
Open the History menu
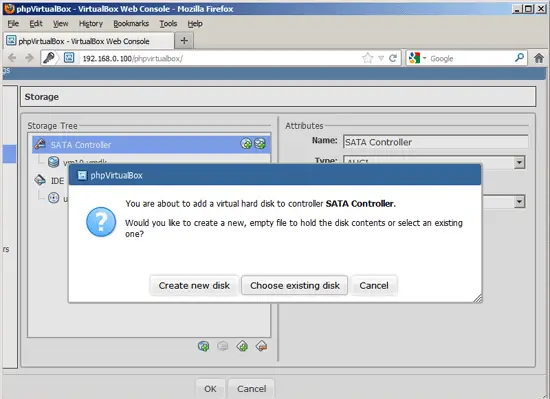pos(90,23)
